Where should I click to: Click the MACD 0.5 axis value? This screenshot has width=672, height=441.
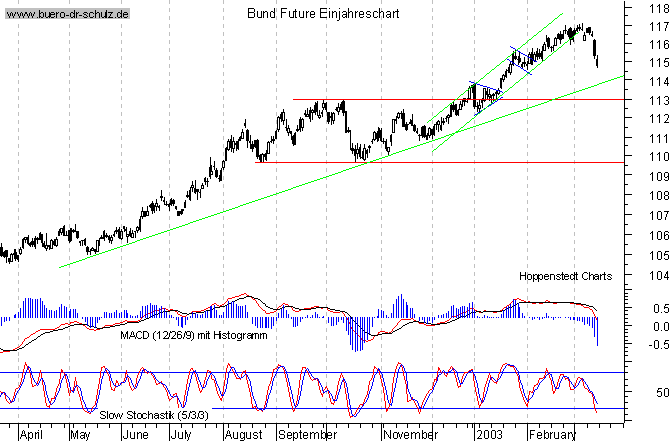click(x=661, y=309)
